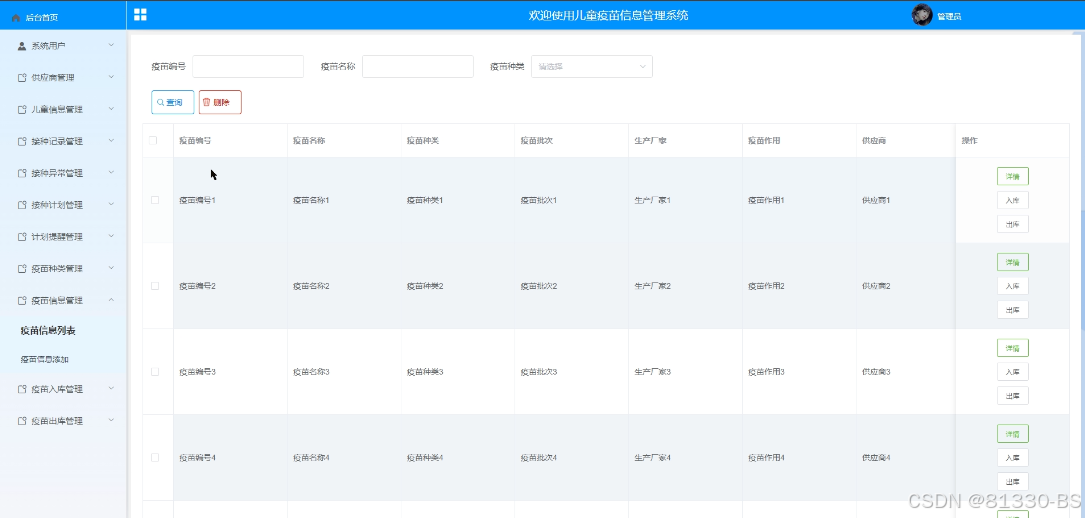Click 详情 for row 疫苗编号4
This screenshot has width=1085, height=518.
coord(1012,434)
